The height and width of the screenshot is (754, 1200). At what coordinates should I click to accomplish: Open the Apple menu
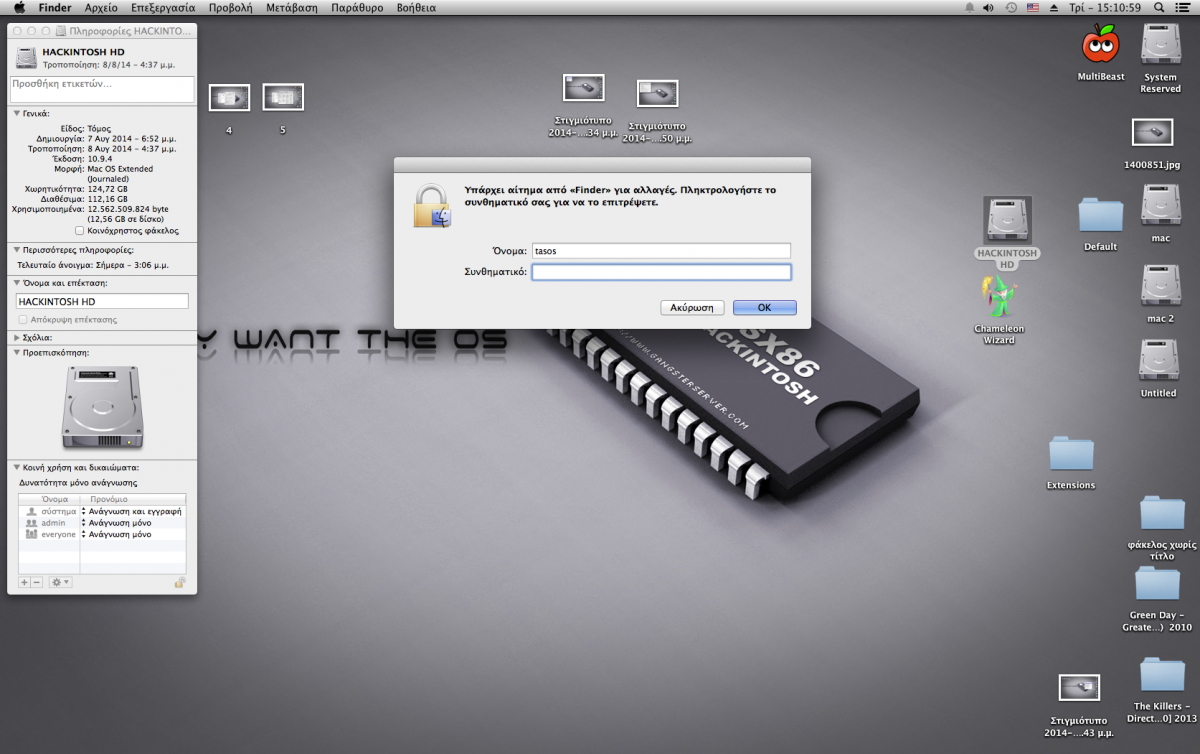pos(19,7)
